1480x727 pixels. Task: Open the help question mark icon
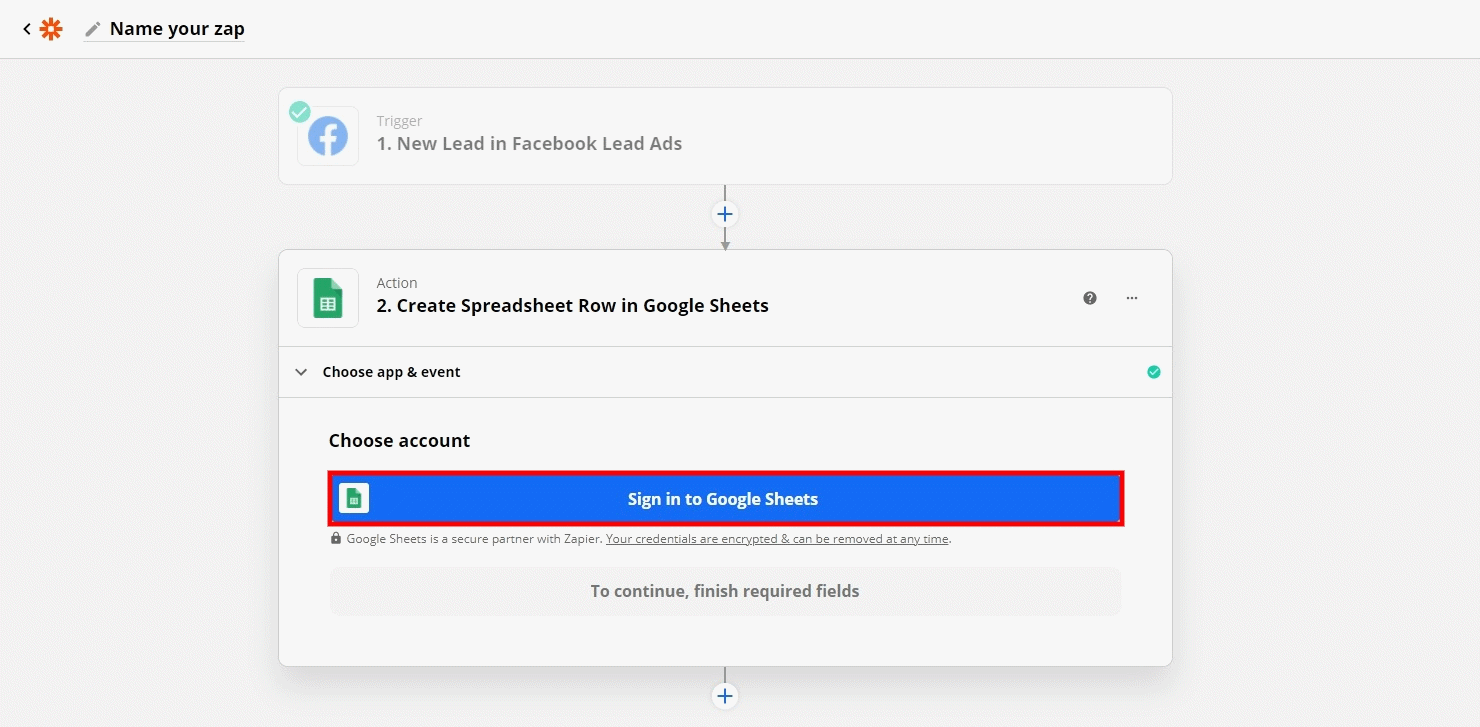[x=1090, y=298]
